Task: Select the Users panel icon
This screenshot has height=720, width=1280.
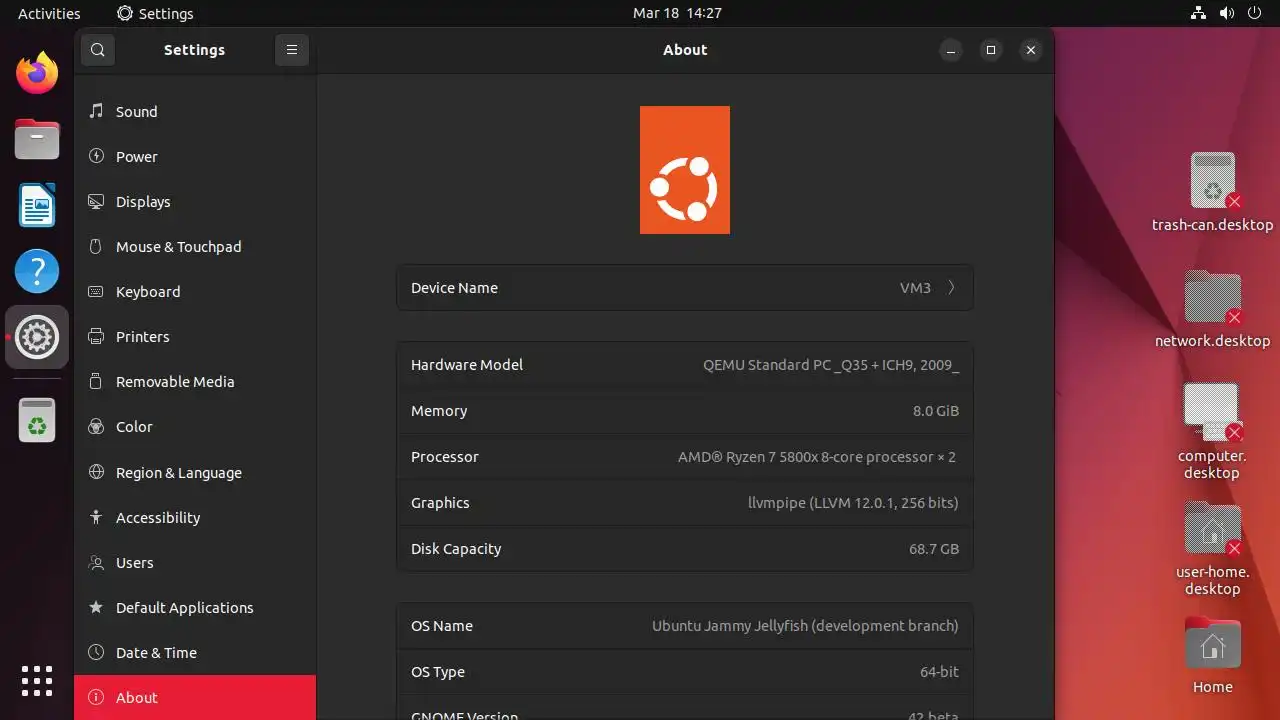Action: (x=96, y=562)
